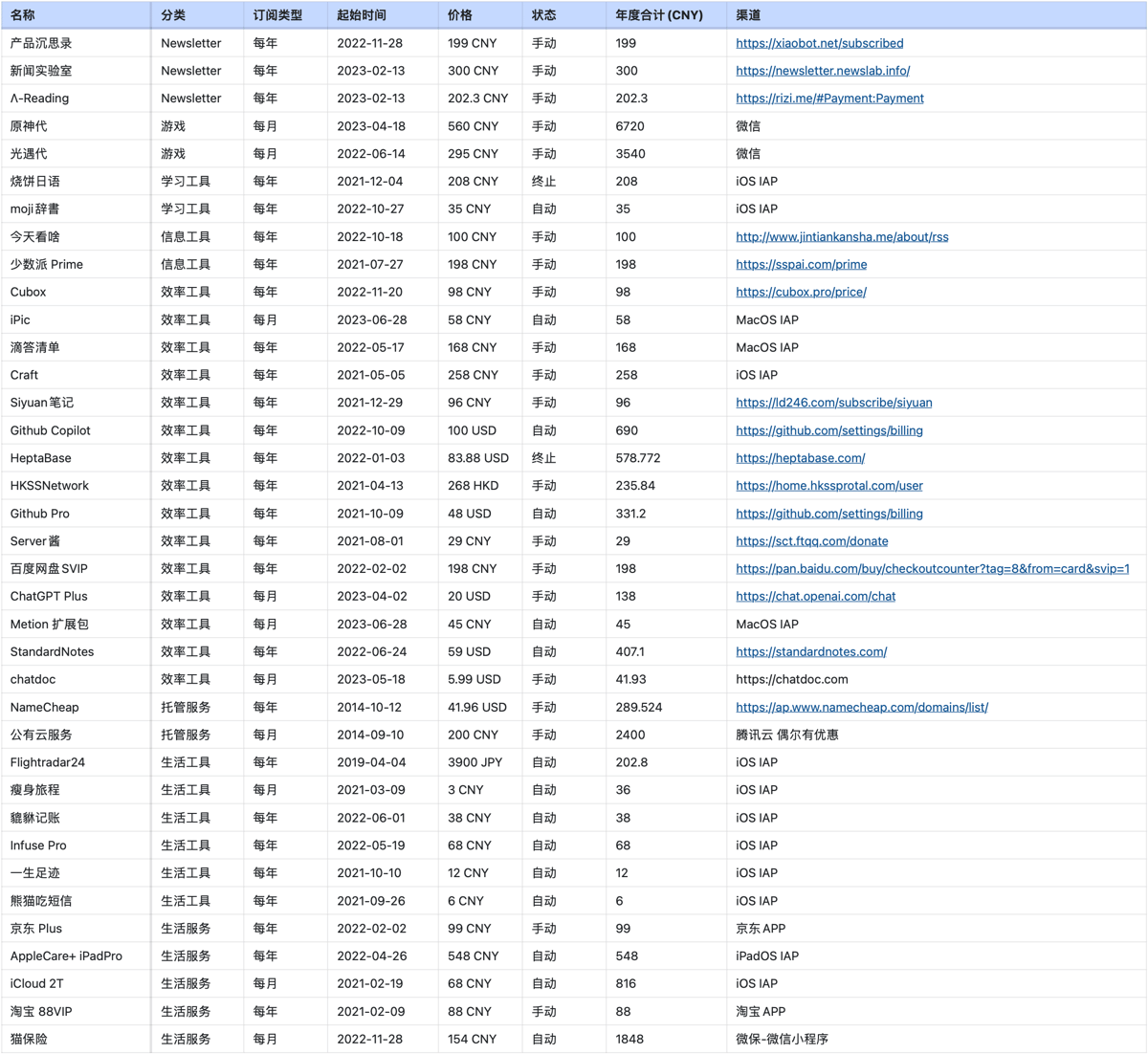Select the AppleCare+ iPadPro name cell

click(76, 956)
